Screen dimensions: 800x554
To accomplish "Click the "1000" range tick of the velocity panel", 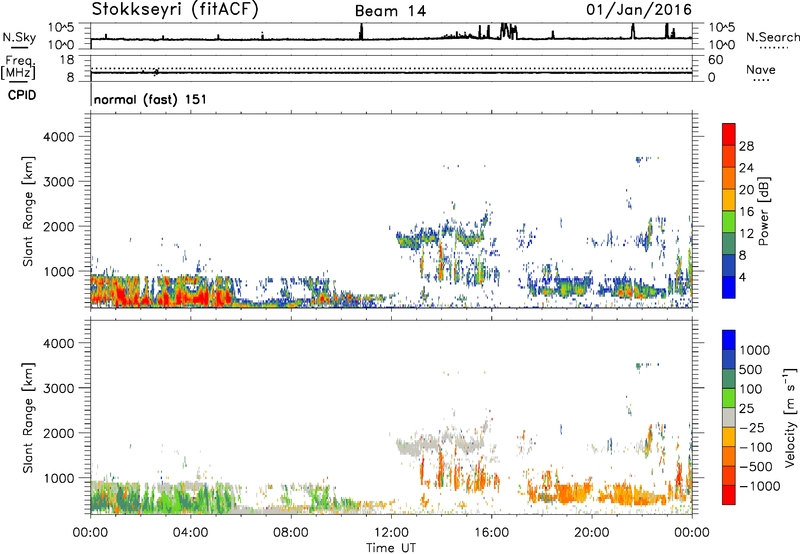I will pos(58,478).
